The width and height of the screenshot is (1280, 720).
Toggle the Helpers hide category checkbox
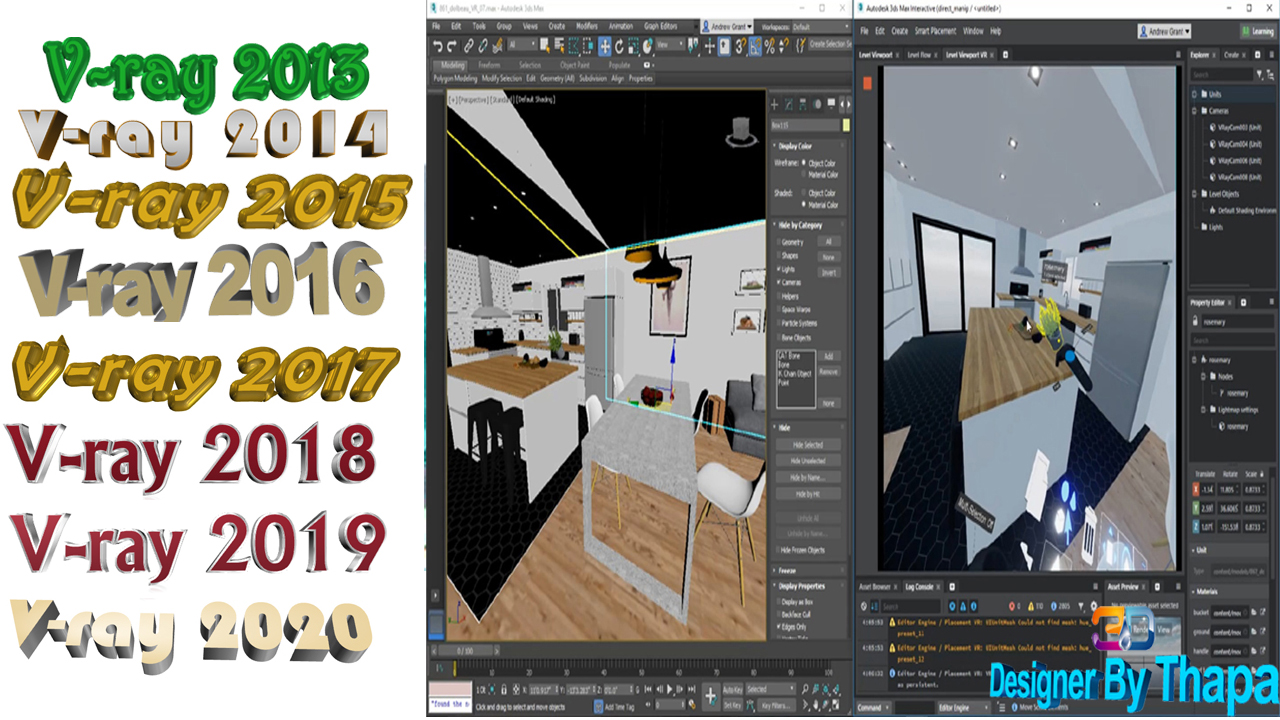[x=779, y=297]
